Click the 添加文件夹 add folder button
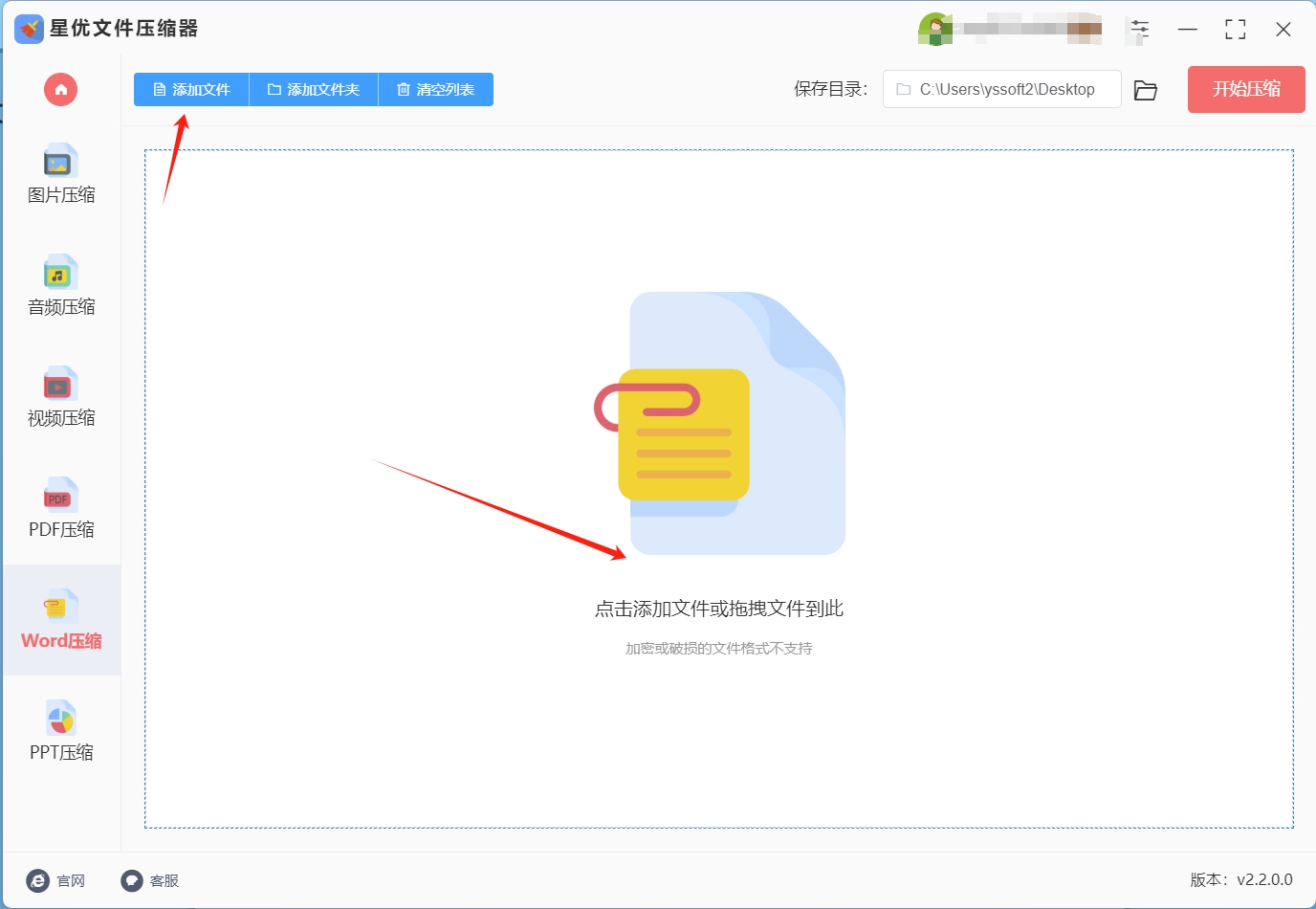The width and height of the screenshot is (1316, 909). pyautogui.click(x=314, y=90)
